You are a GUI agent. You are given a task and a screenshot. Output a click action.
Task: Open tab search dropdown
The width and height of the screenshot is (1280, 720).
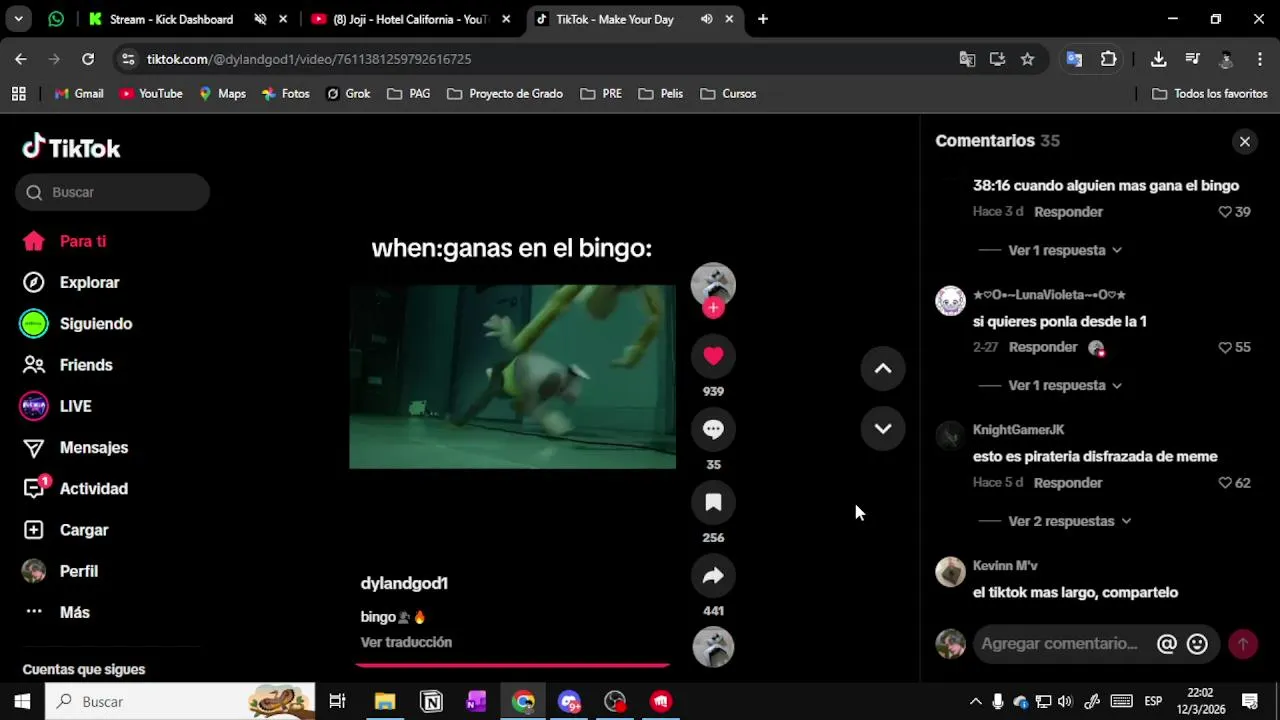18,19
